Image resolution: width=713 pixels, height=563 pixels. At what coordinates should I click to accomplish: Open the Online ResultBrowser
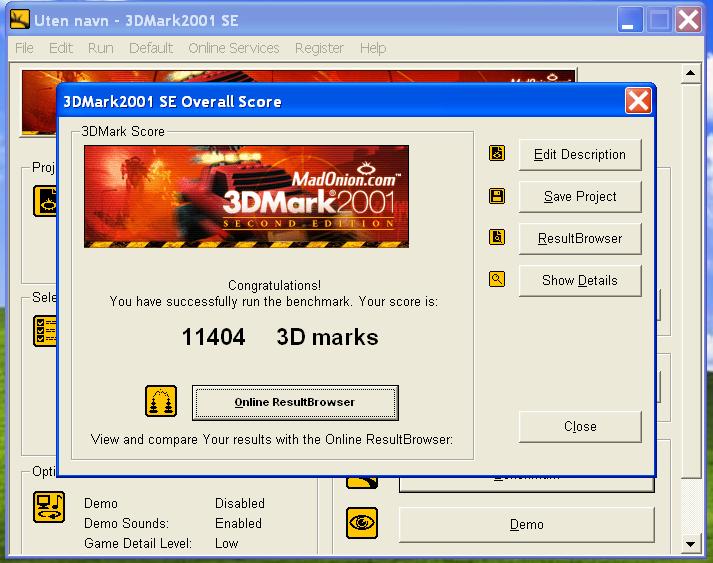(x=295, y=402)
